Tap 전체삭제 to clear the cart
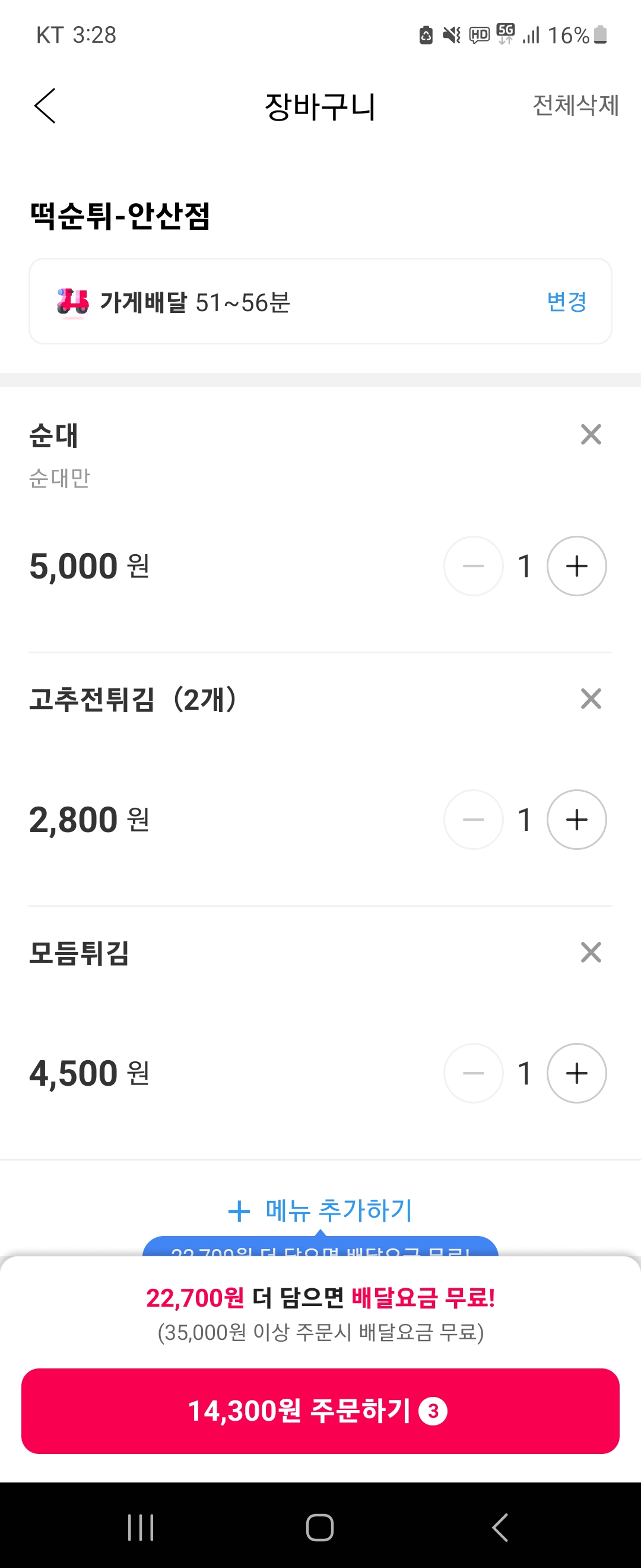Screen dimensions: 641x1568 (x=575, y=105)
